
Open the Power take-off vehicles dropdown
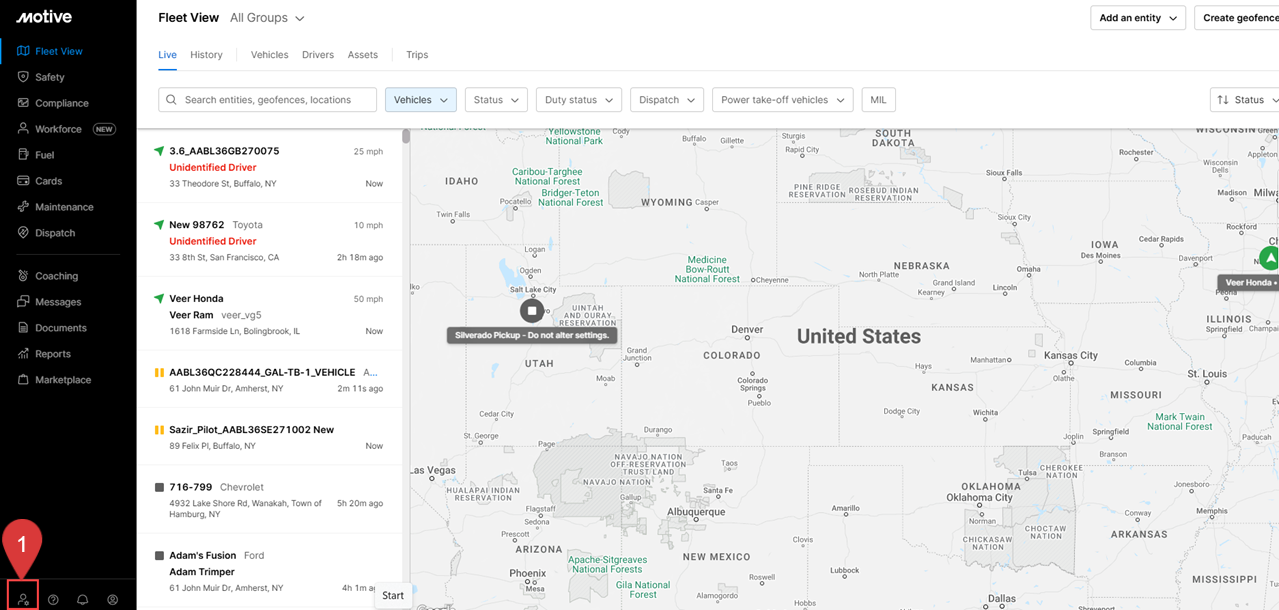(782, 100)
